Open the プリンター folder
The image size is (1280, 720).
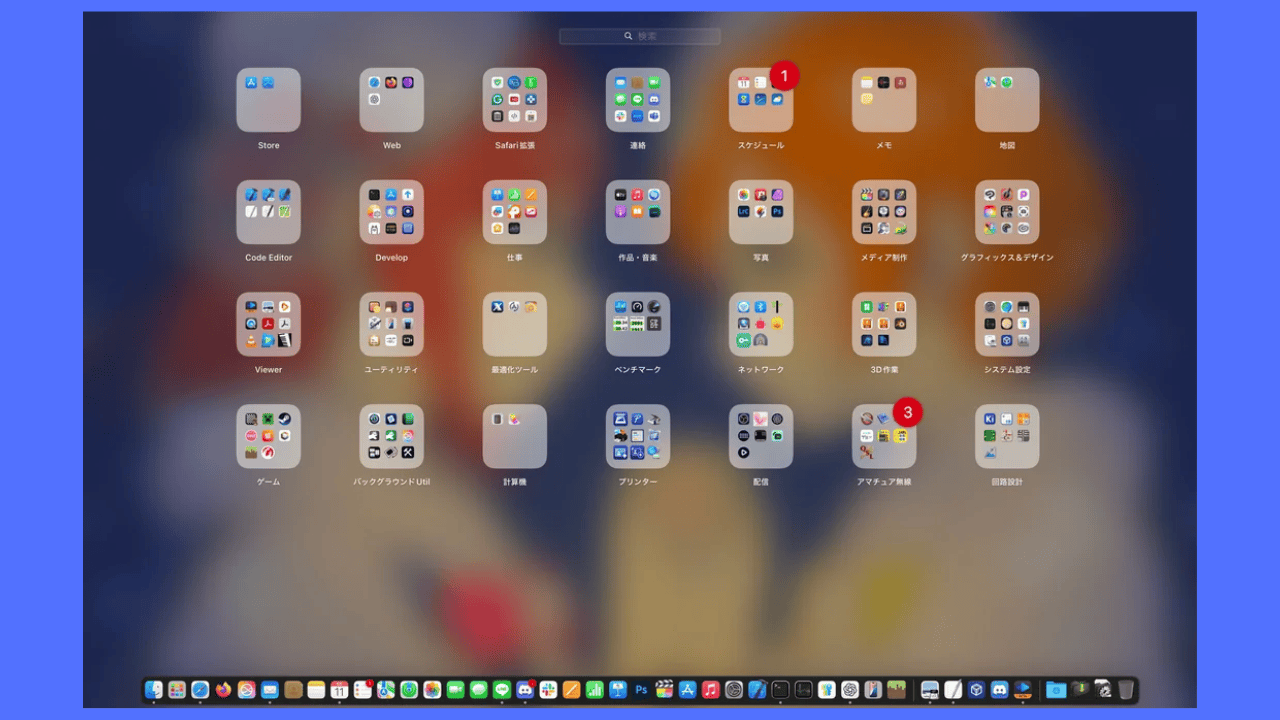[637, 436]
